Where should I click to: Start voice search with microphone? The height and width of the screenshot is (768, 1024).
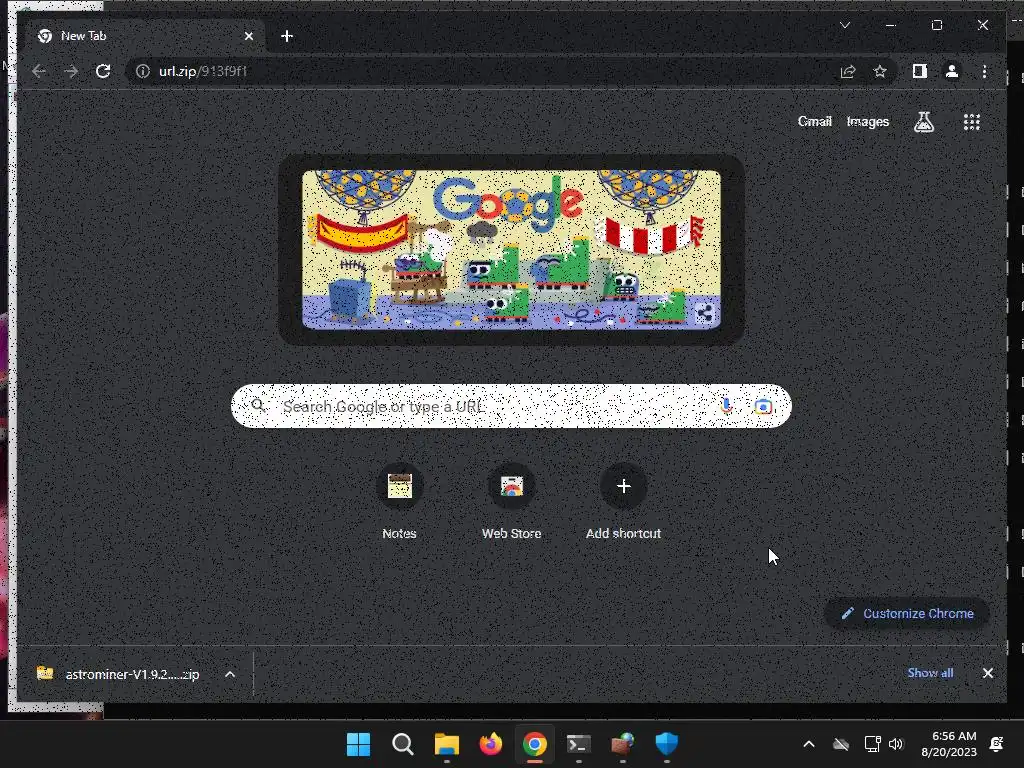tap(726, 406)
